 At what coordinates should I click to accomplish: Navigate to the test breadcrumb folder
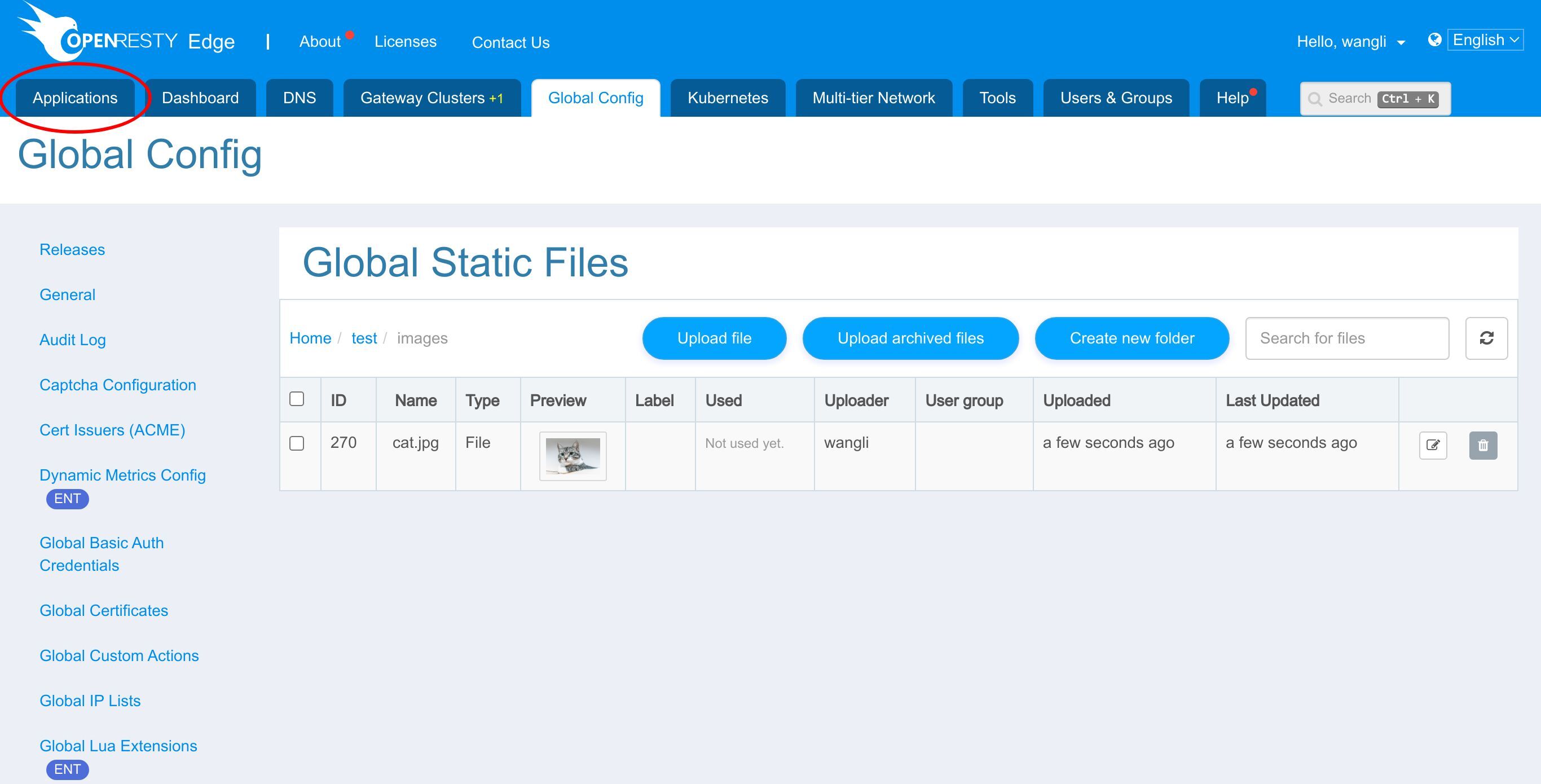click(x=364, y=338)
